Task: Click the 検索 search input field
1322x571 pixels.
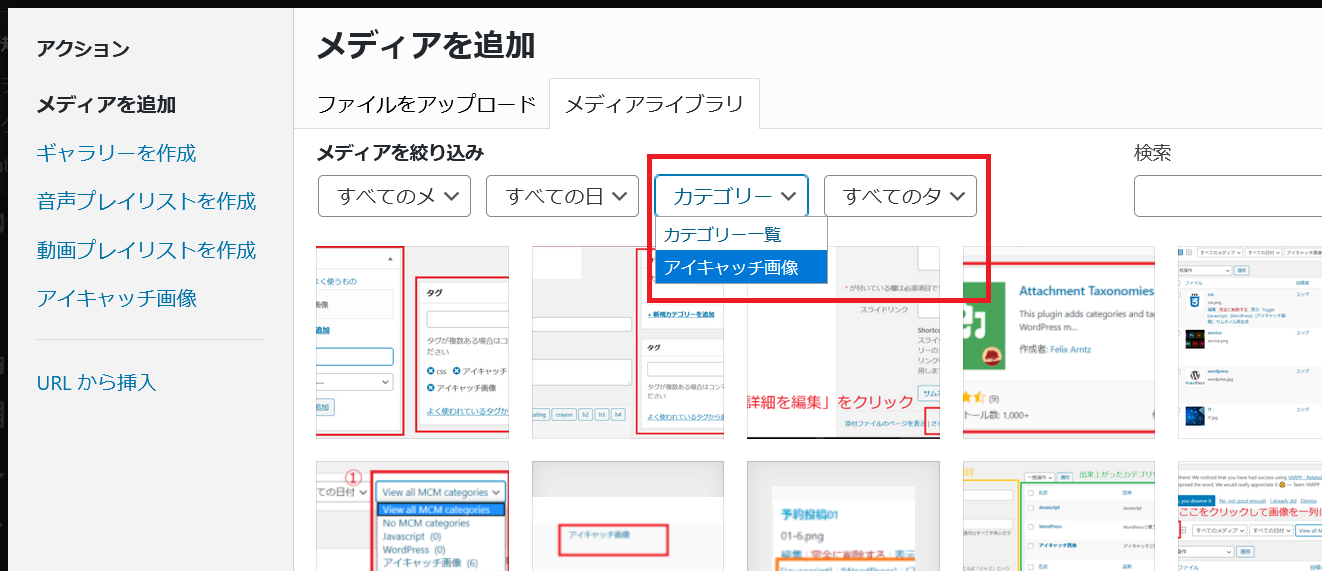Action: pos(1226,196)
